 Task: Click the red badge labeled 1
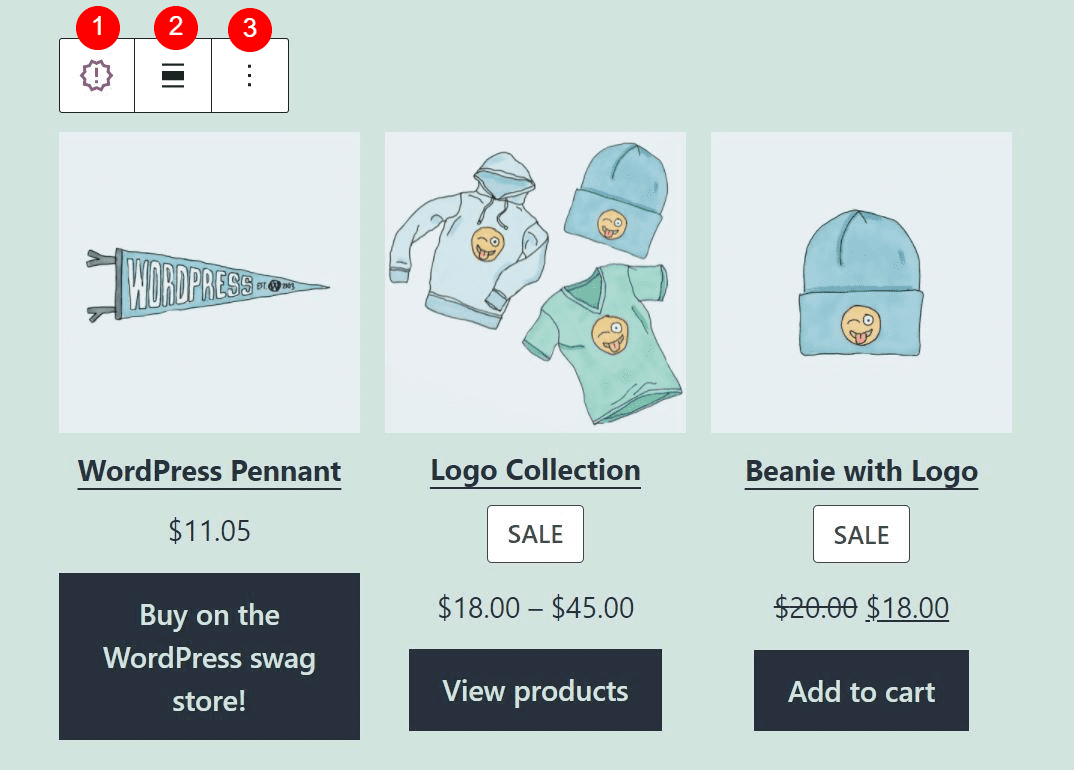96,28
